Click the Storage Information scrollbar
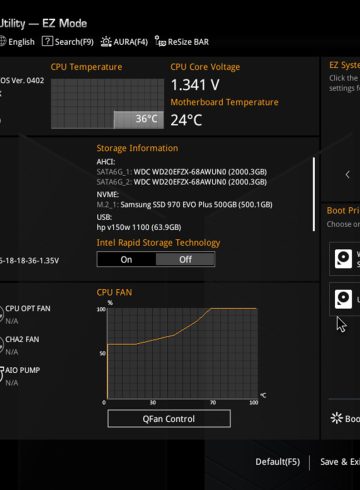Image resolution: width=360 pixels, height=490 pixels. pos(314,194)
